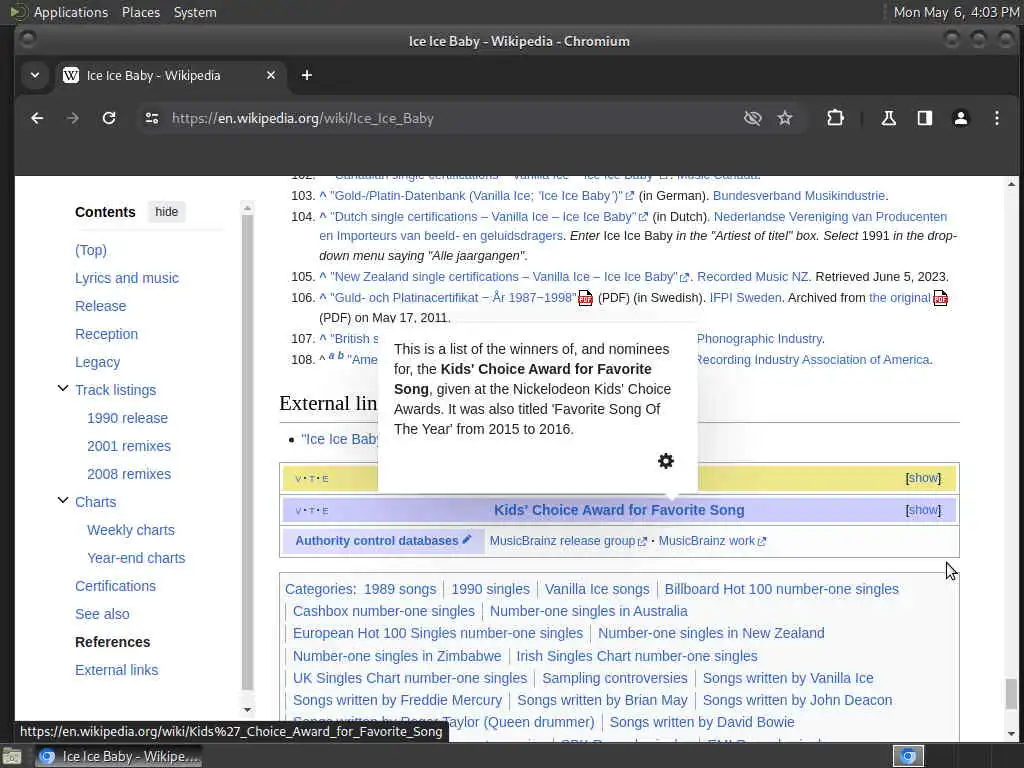Click the show-desktop icon in bottom panel
The image size is (1024, 768).
point(12,757)
